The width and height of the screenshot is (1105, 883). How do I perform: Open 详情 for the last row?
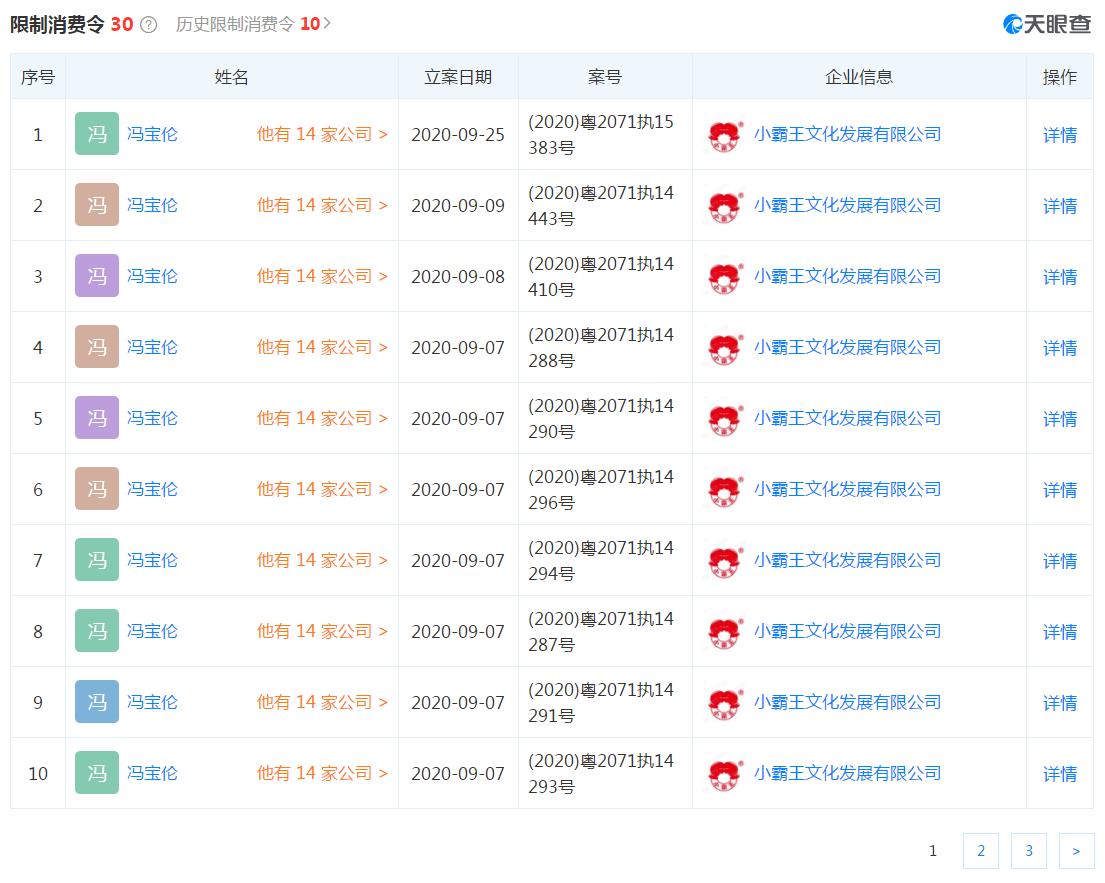1059,773
